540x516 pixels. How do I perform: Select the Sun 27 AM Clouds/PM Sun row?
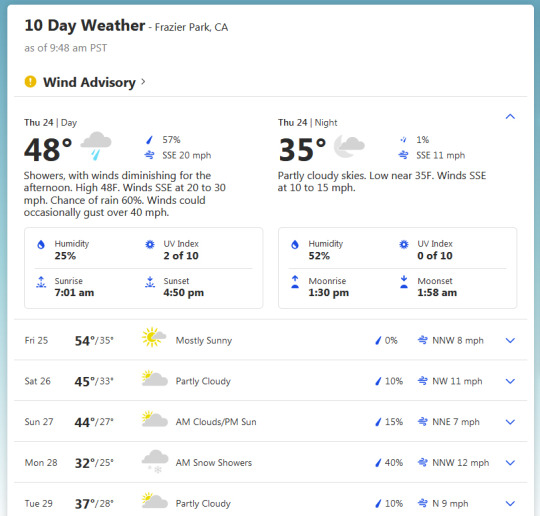271,422
